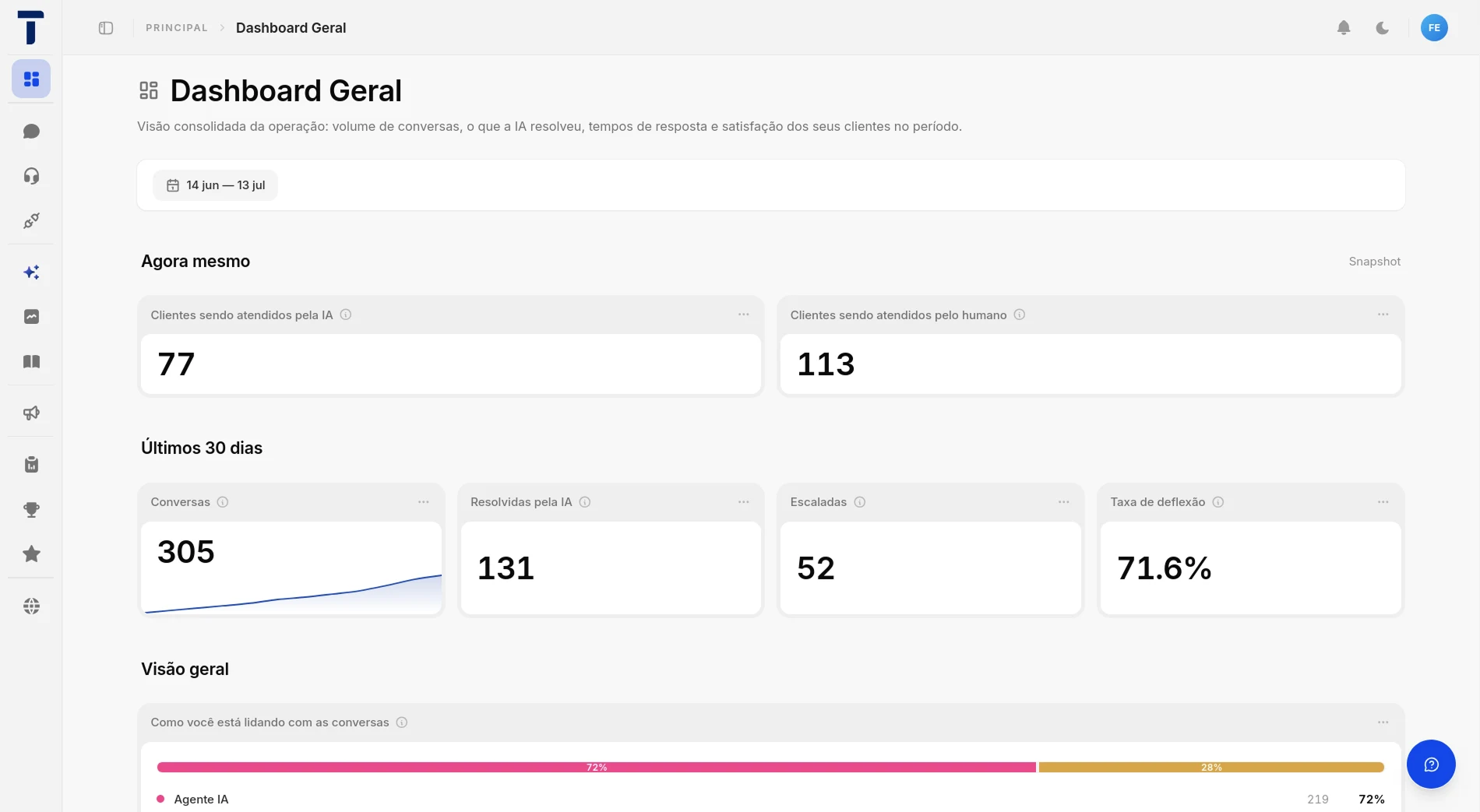Screen dimensions: 1480x812
Task: Open the headset support sidebar icon
Action: [31, 175]
